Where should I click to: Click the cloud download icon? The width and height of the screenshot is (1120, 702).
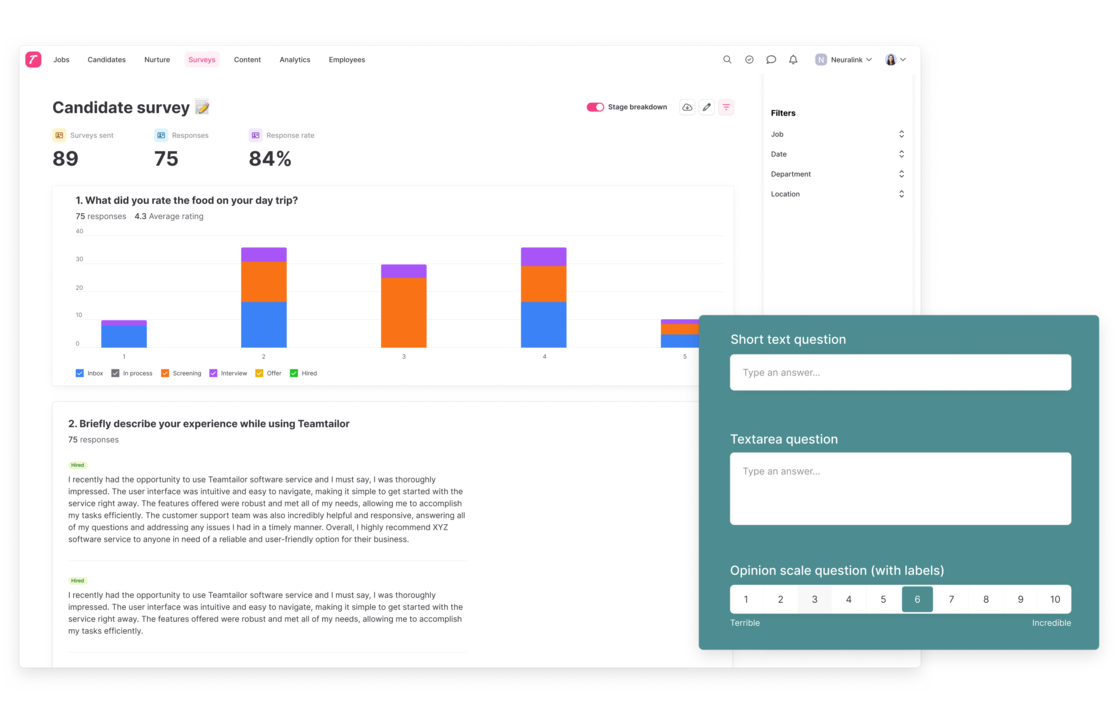click(686, 107)
